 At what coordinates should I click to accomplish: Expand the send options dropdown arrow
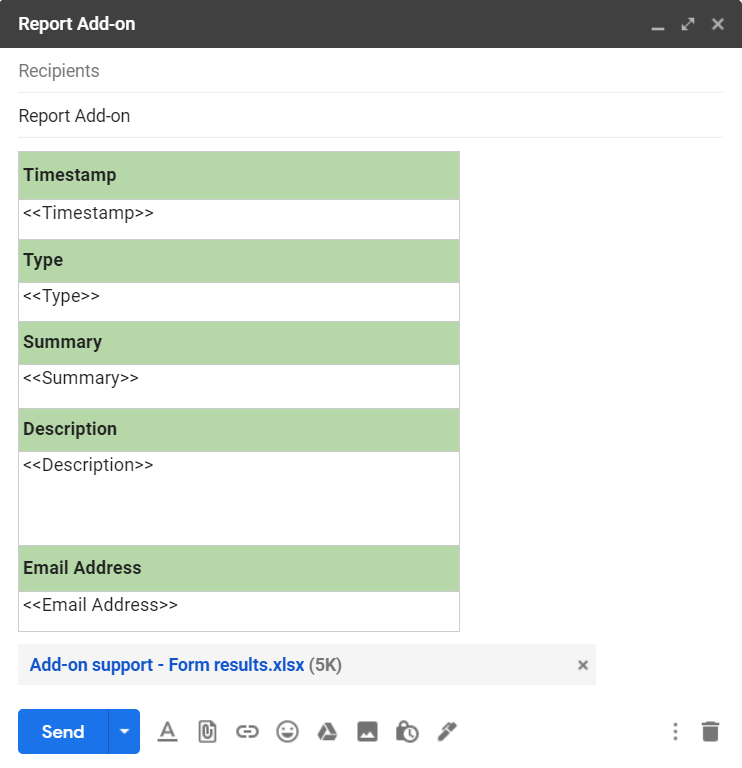(124, 732)
